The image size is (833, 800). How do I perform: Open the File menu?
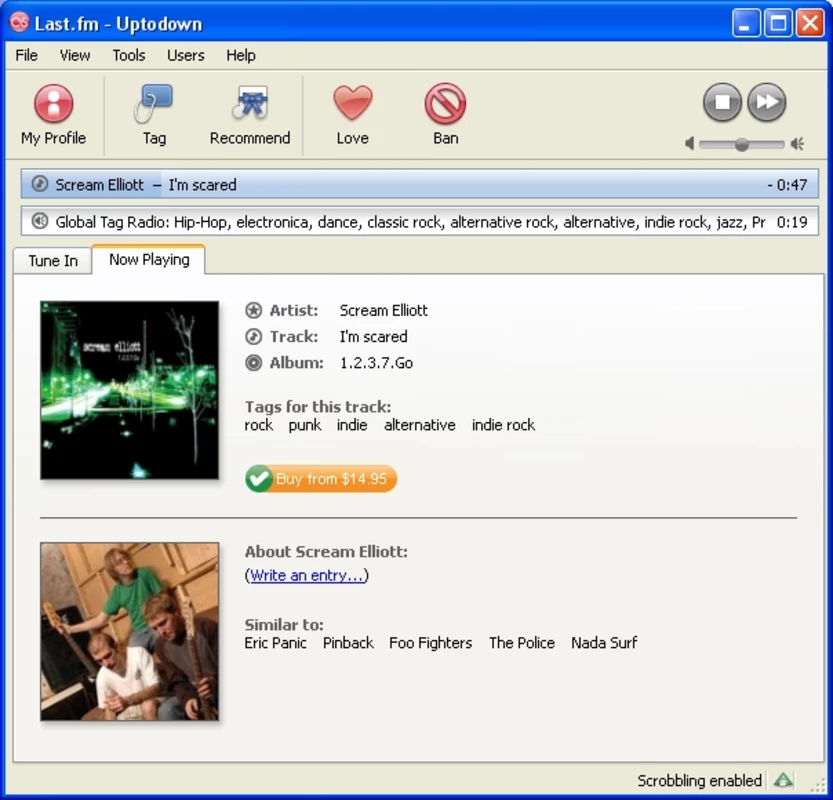[x=27, y=55]
